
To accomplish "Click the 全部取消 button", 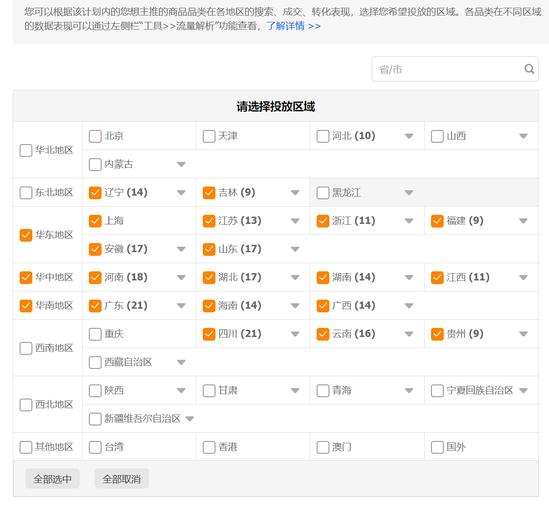I will click(121, 479).
